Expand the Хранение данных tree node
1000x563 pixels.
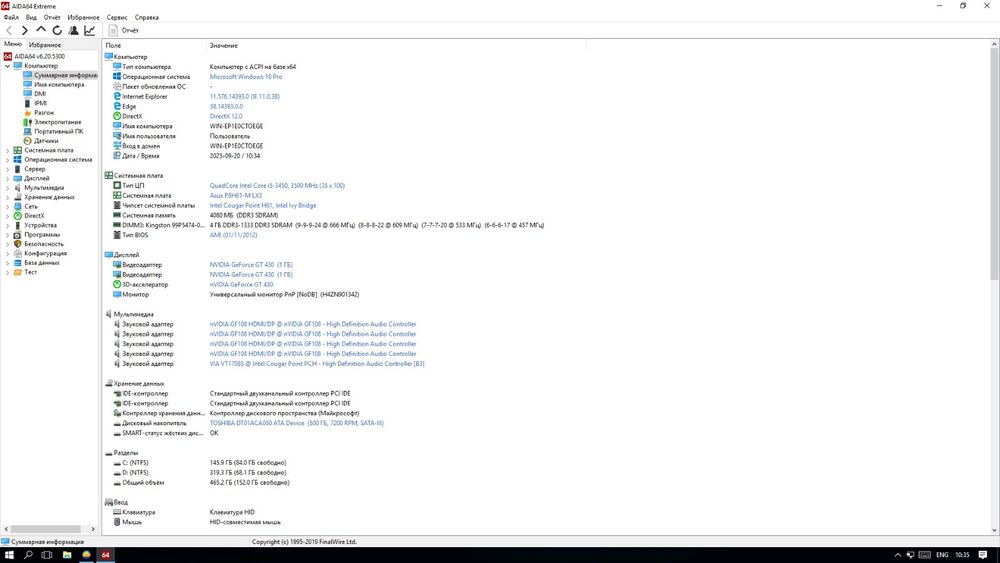[x=7, y=197]
